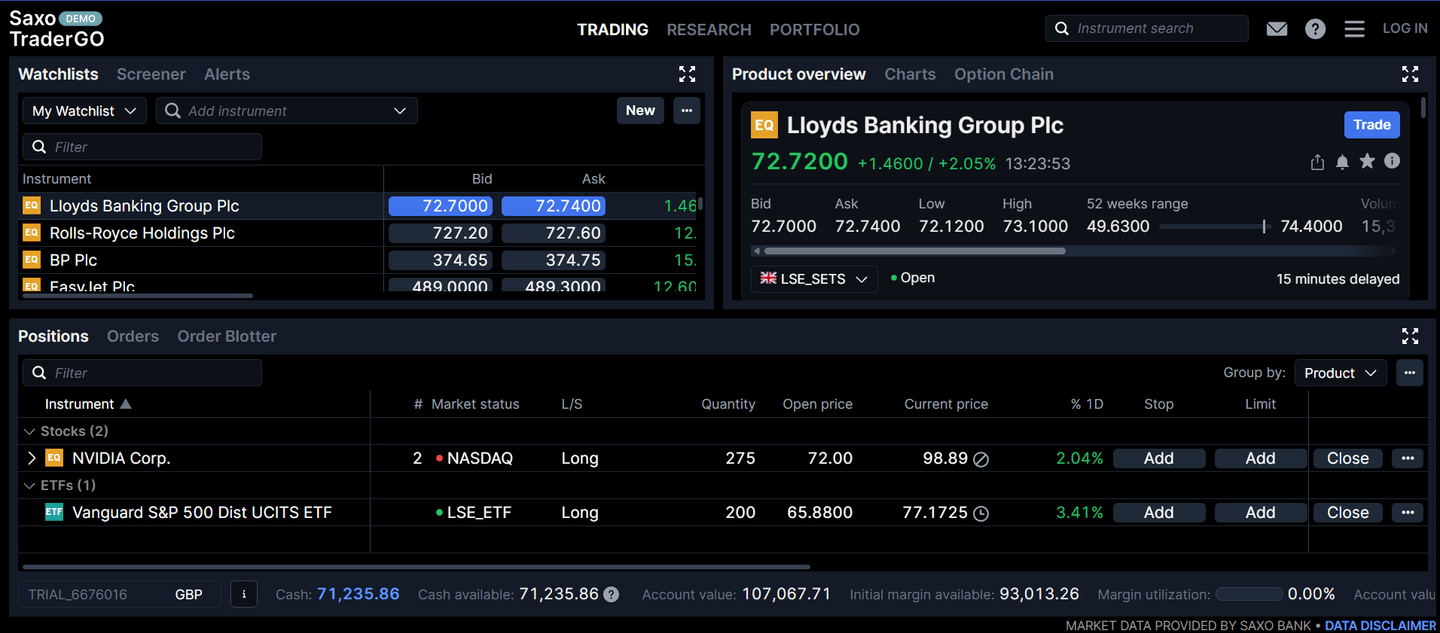The height and width of the screenshot is (633, 1440).
Task: Click the Trade button for Lloyds Banking
Action: pyautogui.click(x=1371, y=124)
